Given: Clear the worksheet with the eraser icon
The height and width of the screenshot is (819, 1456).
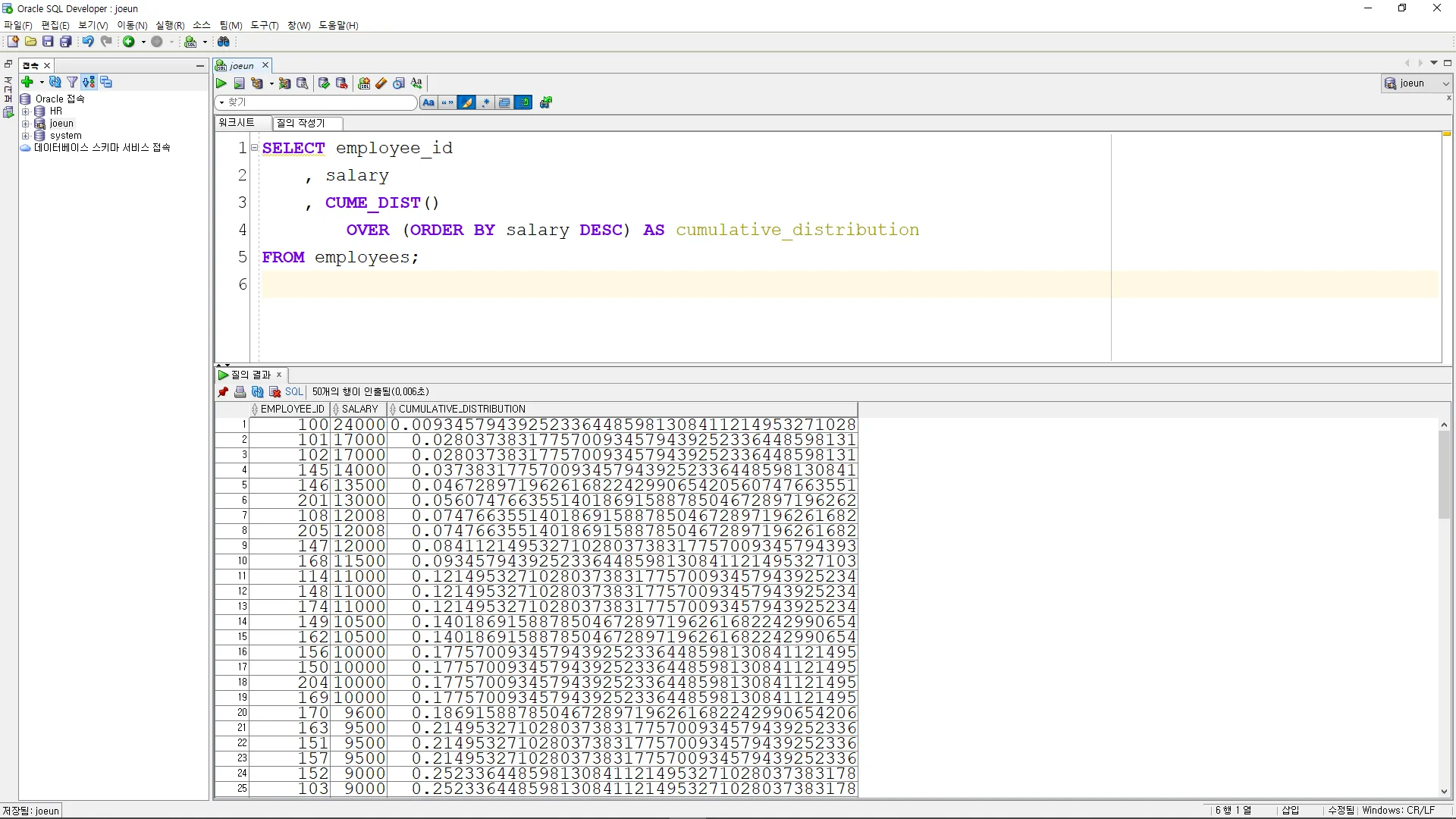Looking at the screenshot, I should click(x=381, y=83).
